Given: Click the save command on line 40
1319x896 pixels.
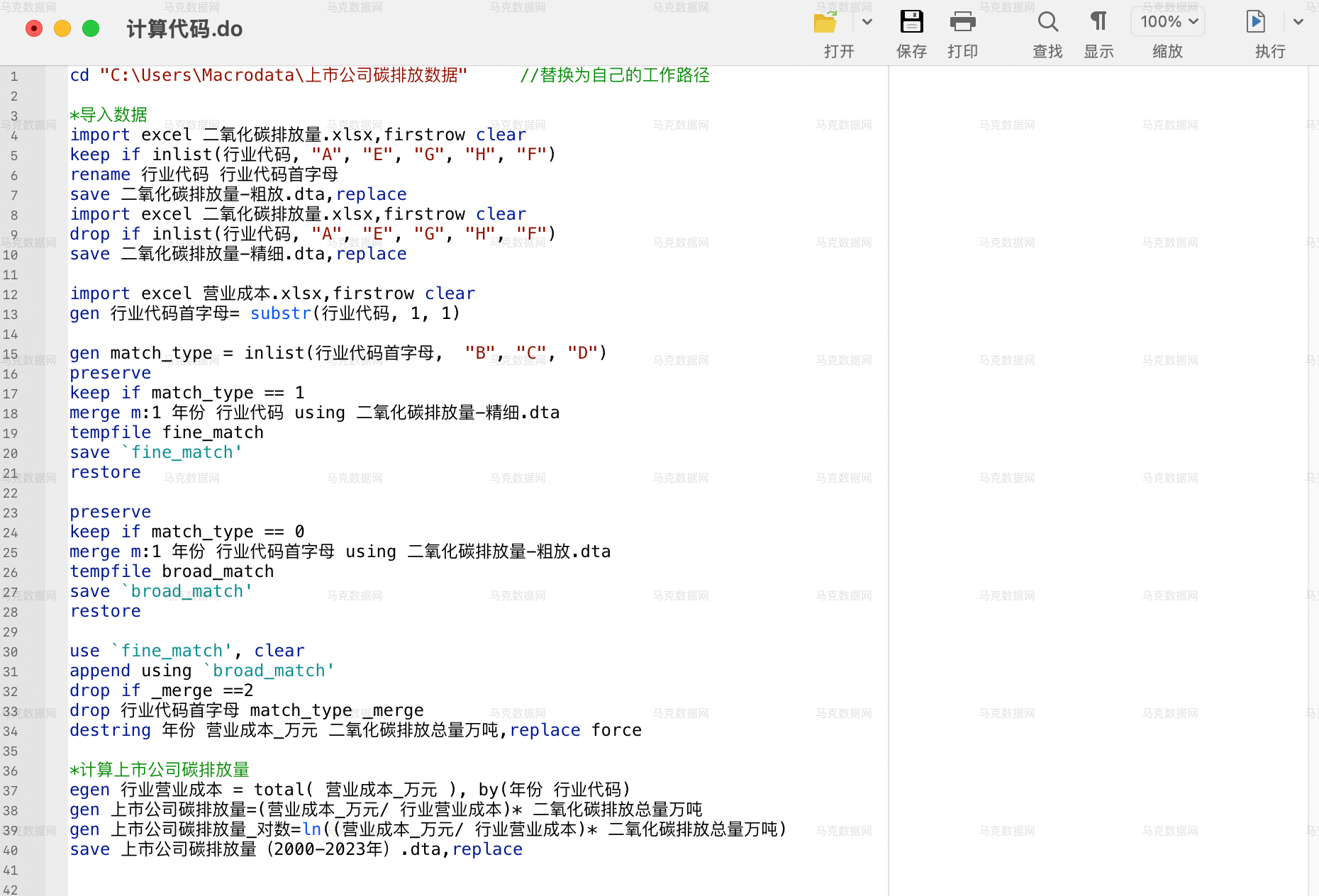Looking at the screenshot, I should tap(89, 849).
